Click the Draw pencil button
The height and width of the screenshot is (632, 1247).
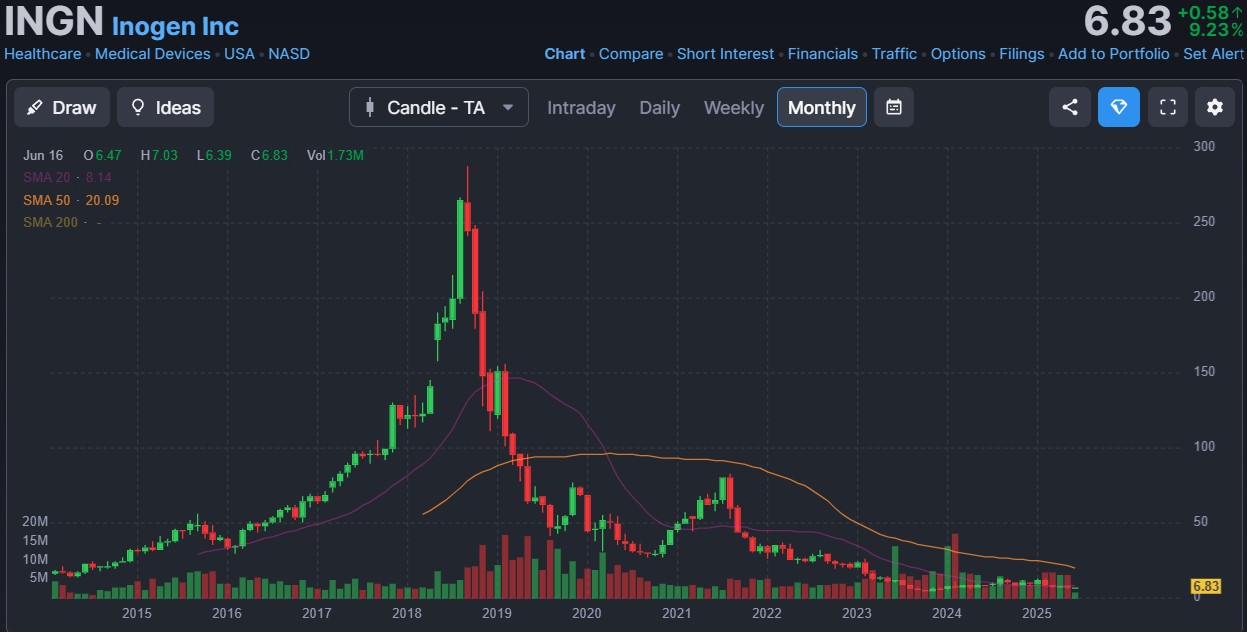pos(62,107)
